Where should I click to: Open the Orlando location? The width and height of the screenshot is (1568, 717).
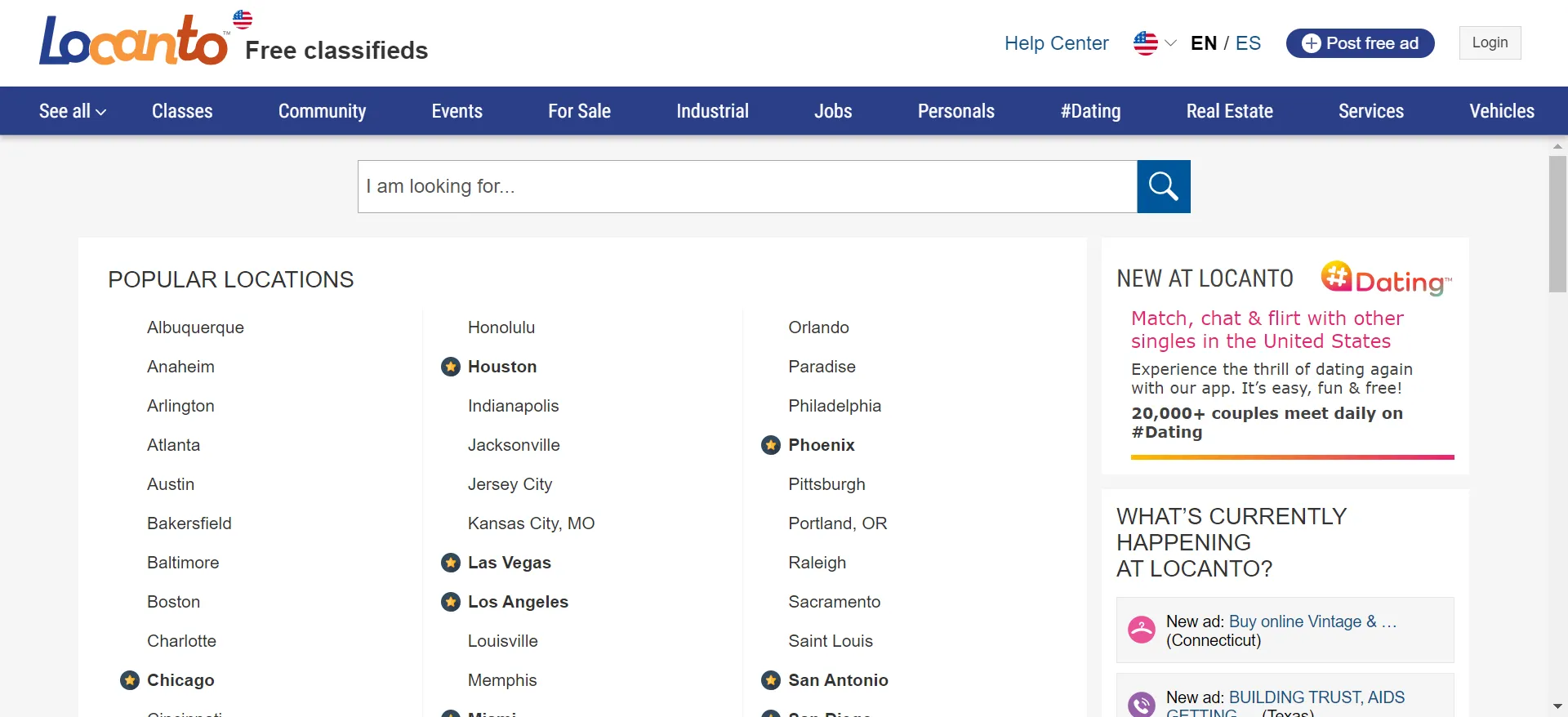click(x=818, y=327)
